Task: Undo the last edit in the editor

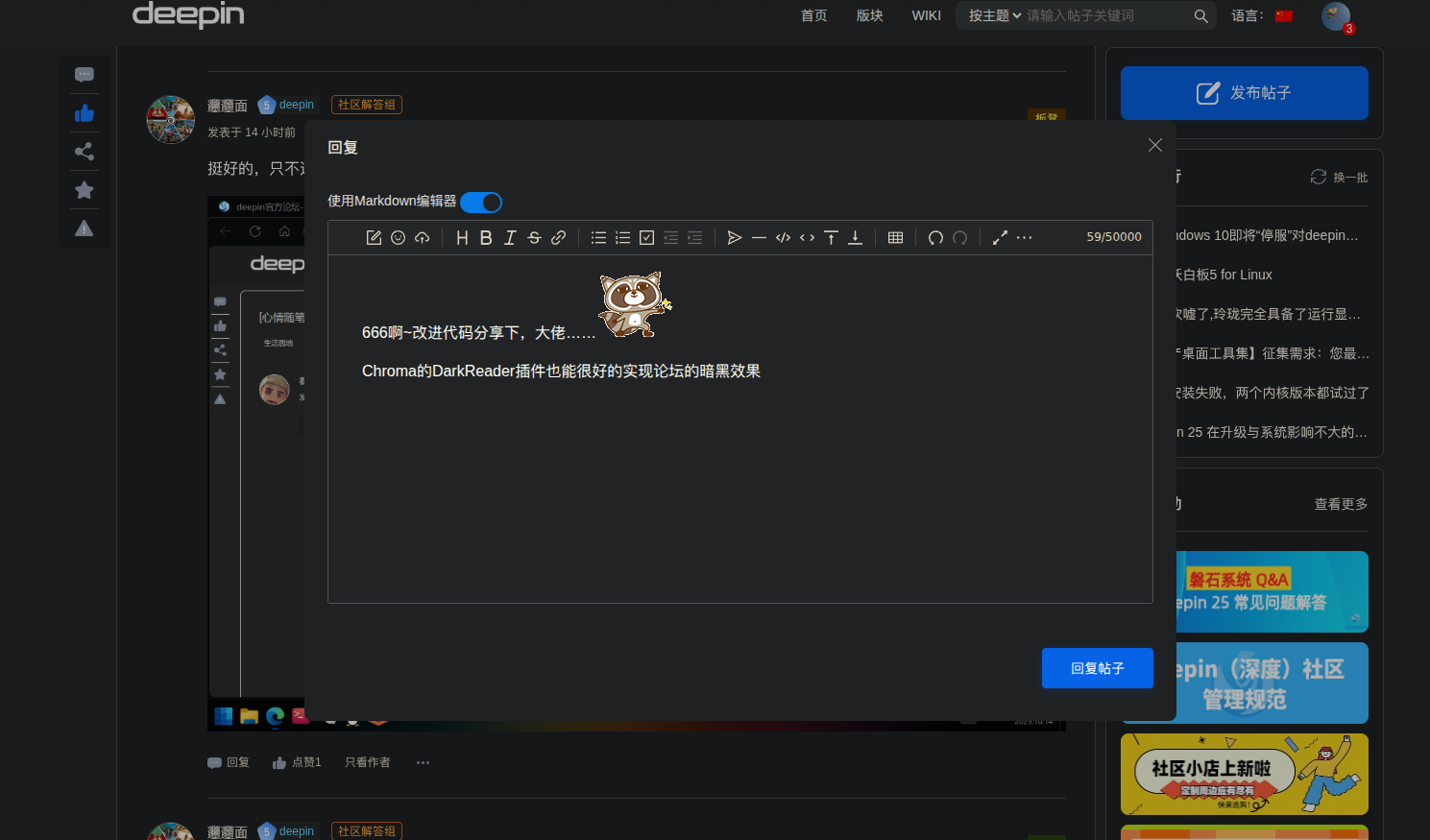Action: click(935, 237)
